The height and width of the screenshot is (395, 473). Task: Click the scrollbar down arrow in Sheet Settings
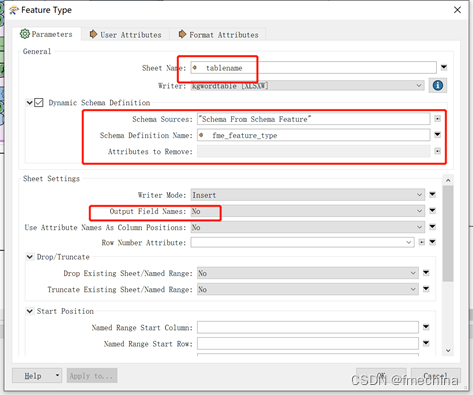coord(448,351)
